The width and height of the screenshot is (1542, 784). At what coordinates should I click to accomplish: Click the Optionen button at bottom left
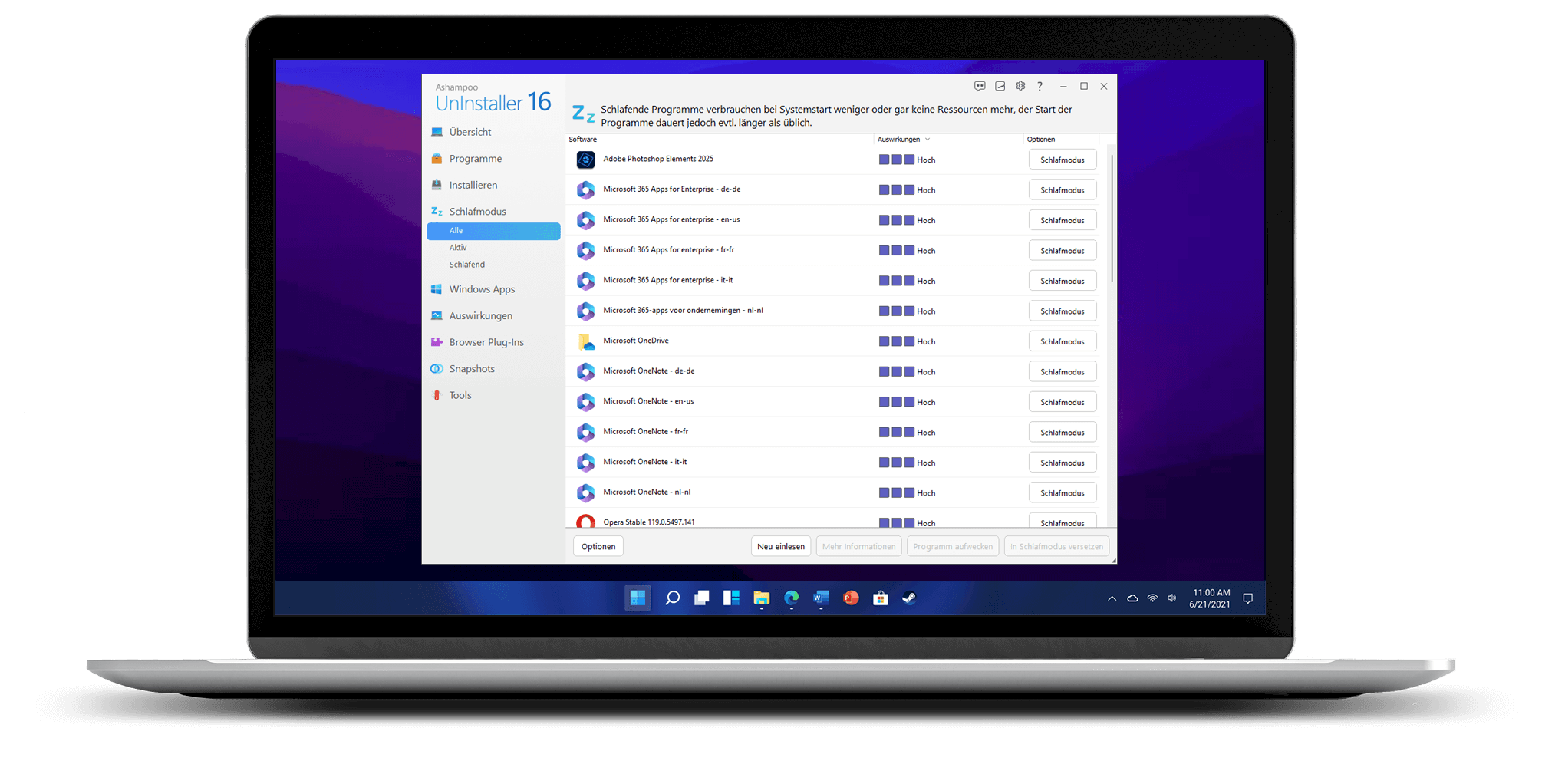tap(598, 546)
